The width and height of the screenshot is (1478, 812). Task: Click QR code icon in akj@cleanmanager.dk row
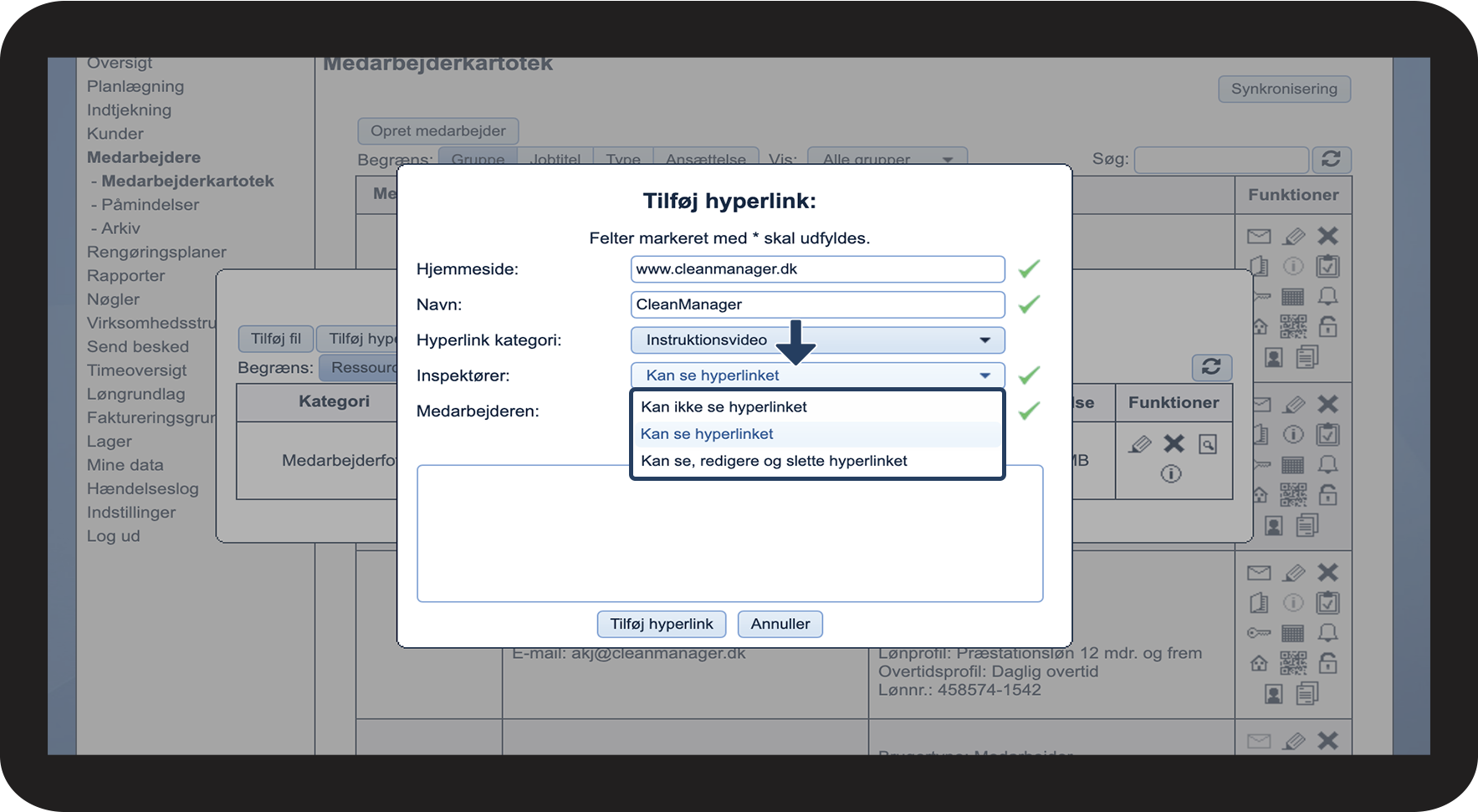(1293, 663)
